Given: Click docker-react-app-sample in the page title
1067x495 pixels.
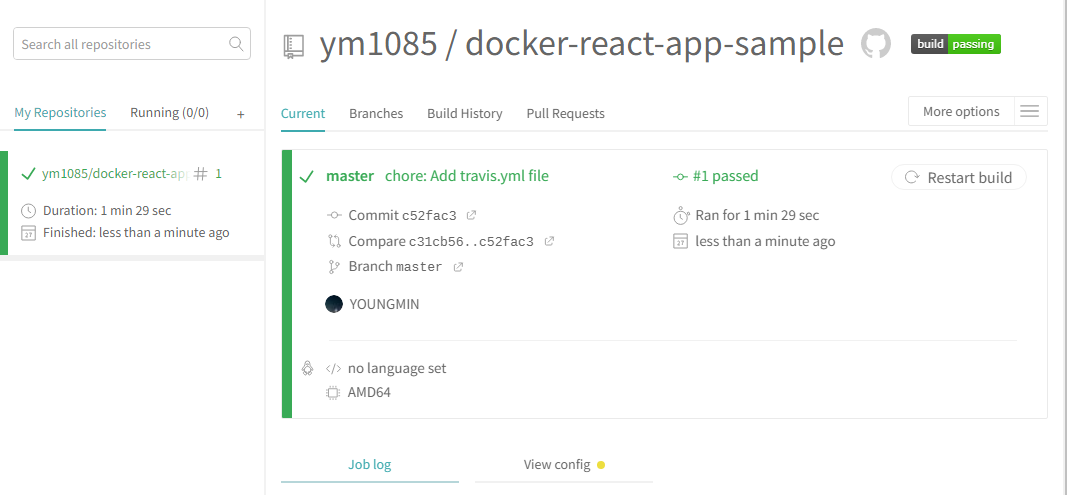Looking at the screenshot, I should (654, 44).
